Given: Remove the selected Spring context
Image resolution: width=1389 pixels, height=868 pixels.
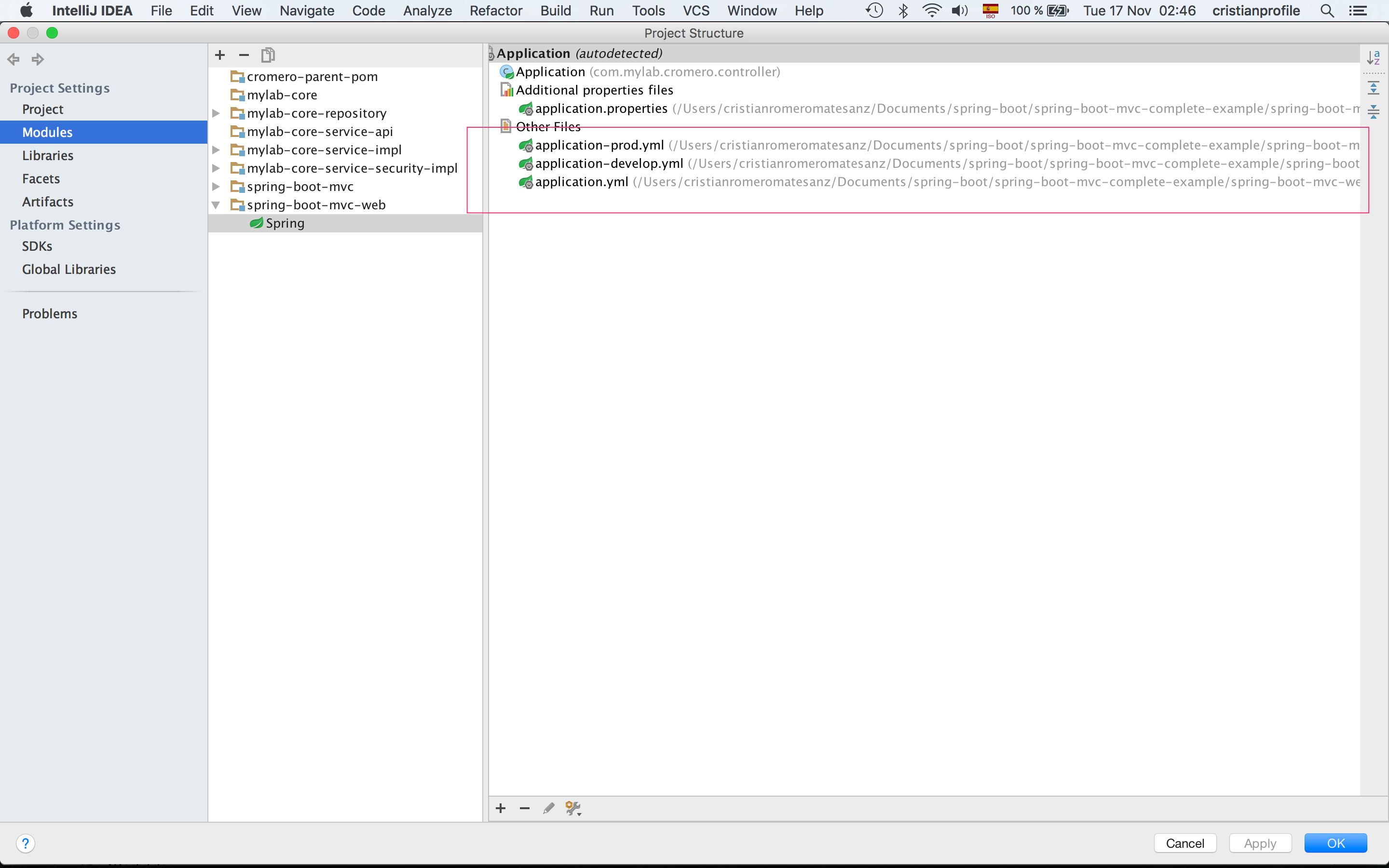Looking at the screenshot, I should [525, 808].
